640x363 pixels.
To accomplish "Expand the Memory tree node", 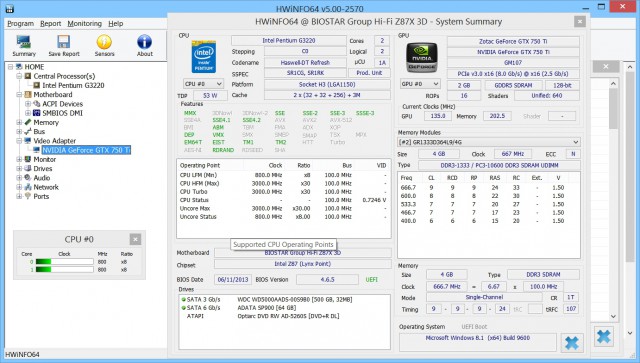I will click(x=19, y=122).
